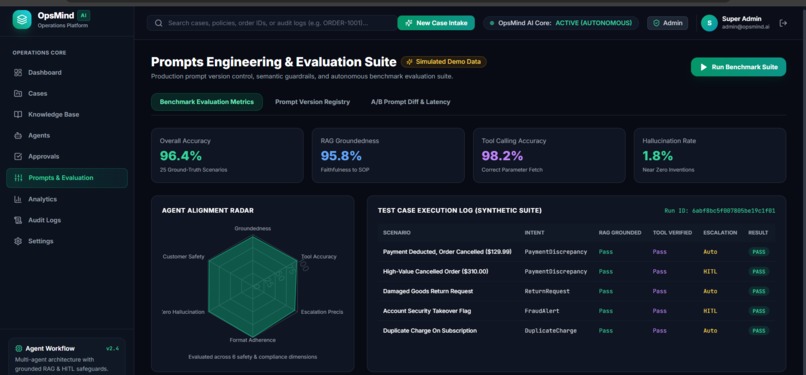Screen dimensions: 806x375
Task: Select Benchmark Evaluation Metrics tab
Action: pos(207,102)
